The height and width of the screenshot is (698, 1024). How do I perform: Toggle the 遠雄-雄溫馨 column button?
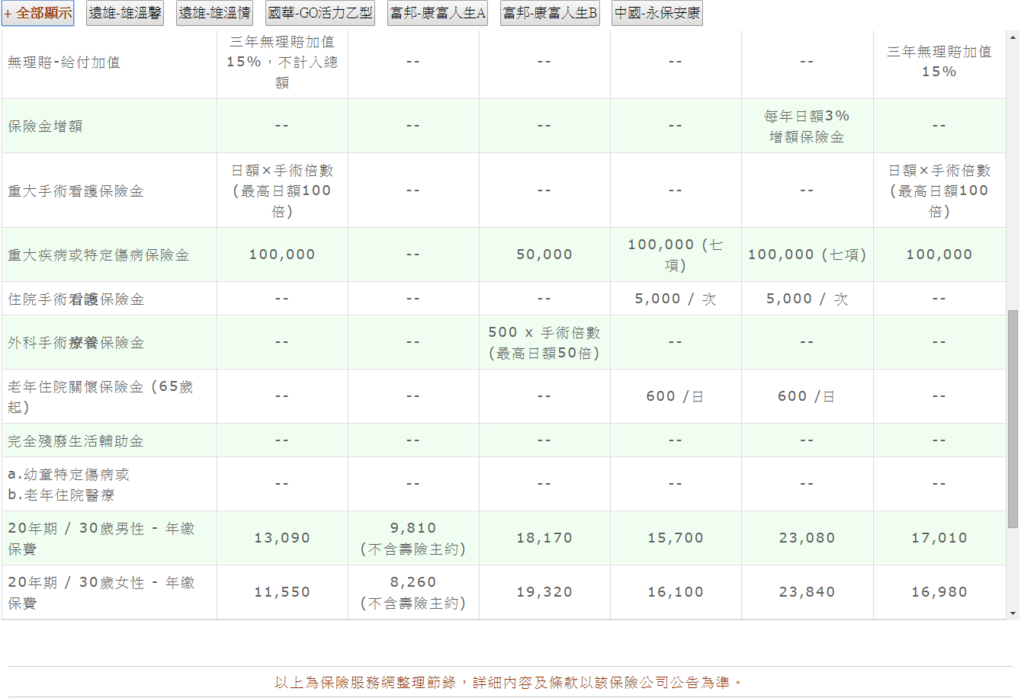click(x=125, y=13)
